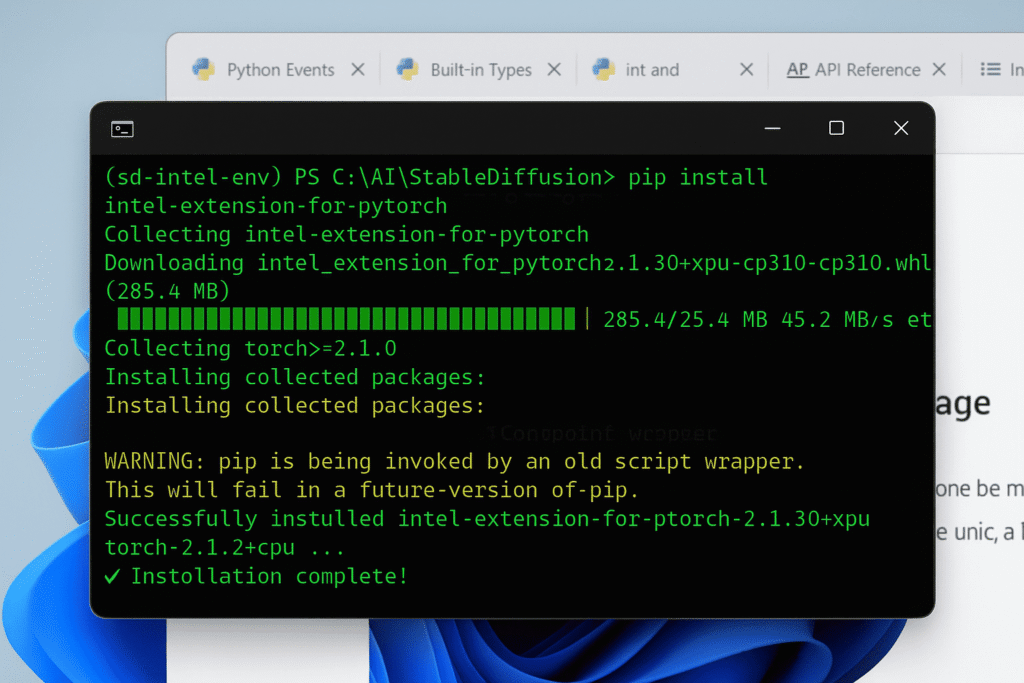Click the Downloading .whl file line
1024x683 pixels.
517,262
